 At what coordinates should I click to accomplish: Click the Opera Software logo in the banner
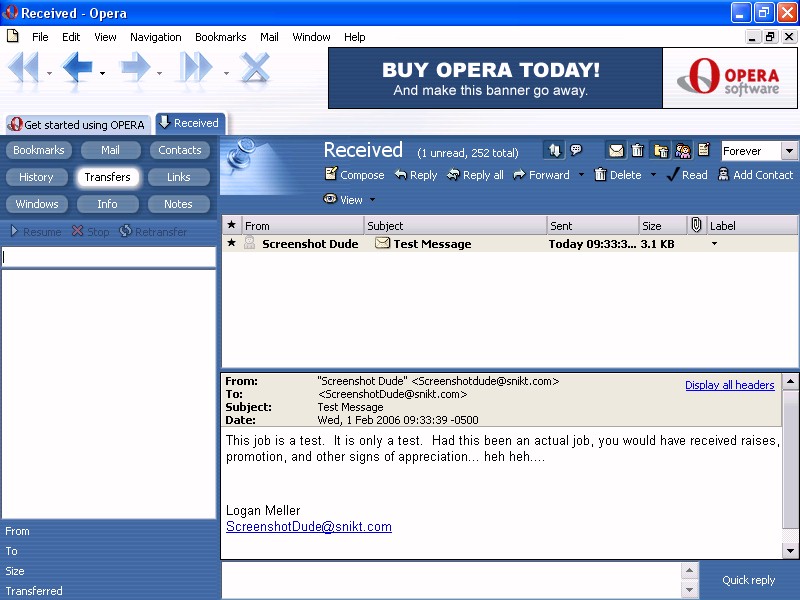(730, 78)
